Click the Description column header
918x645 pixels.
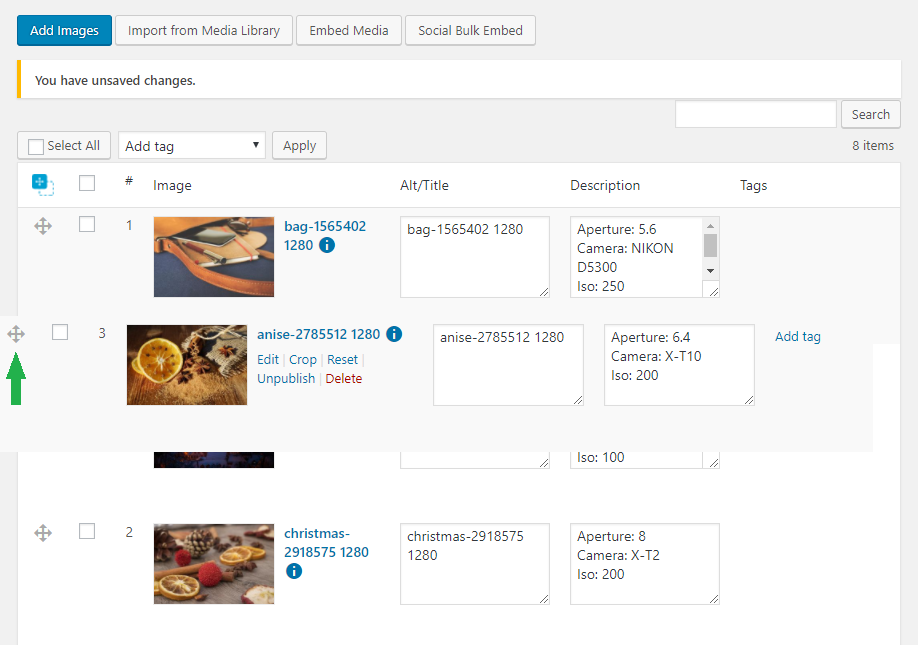pyautogui.click(x=605, y=186)
